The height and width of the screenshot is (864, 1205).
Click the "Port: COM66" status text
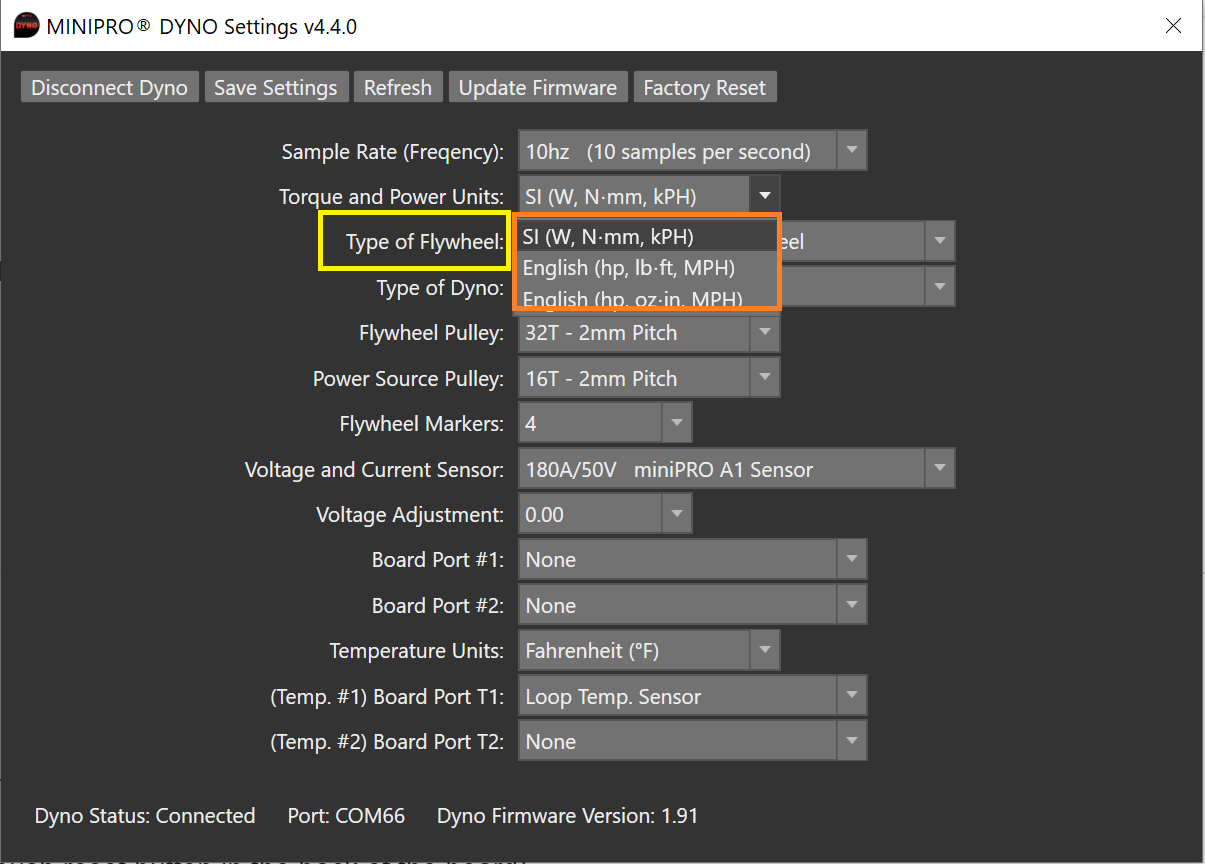click(346, 816)
